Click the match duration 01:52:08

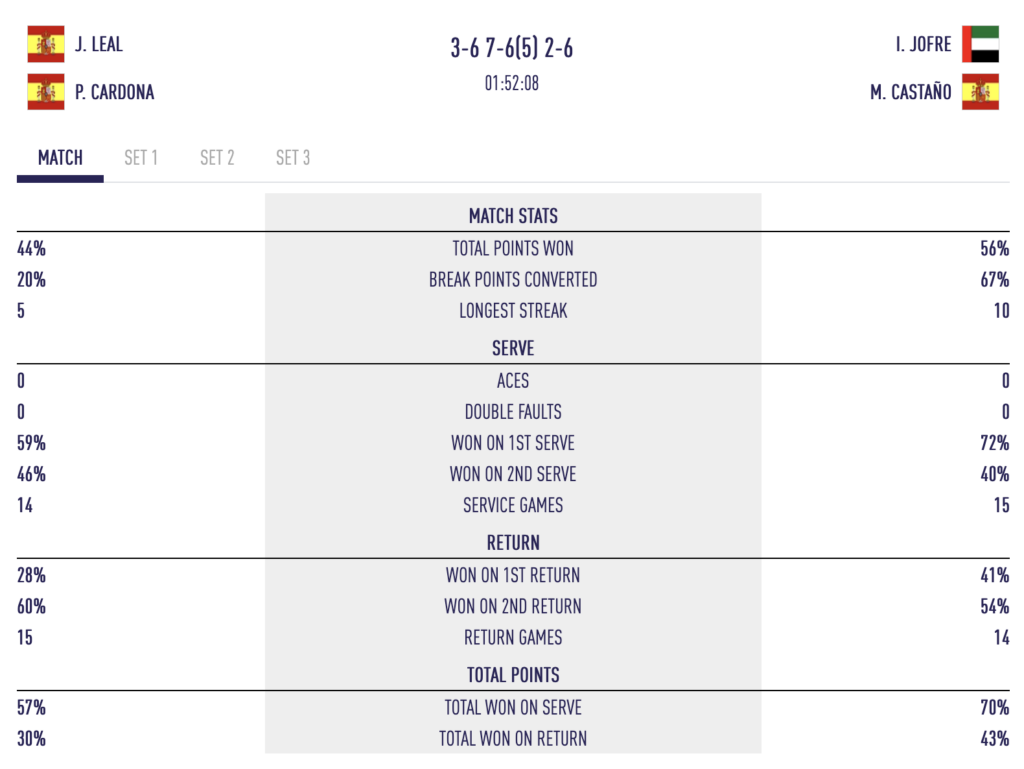click(512, 84)
